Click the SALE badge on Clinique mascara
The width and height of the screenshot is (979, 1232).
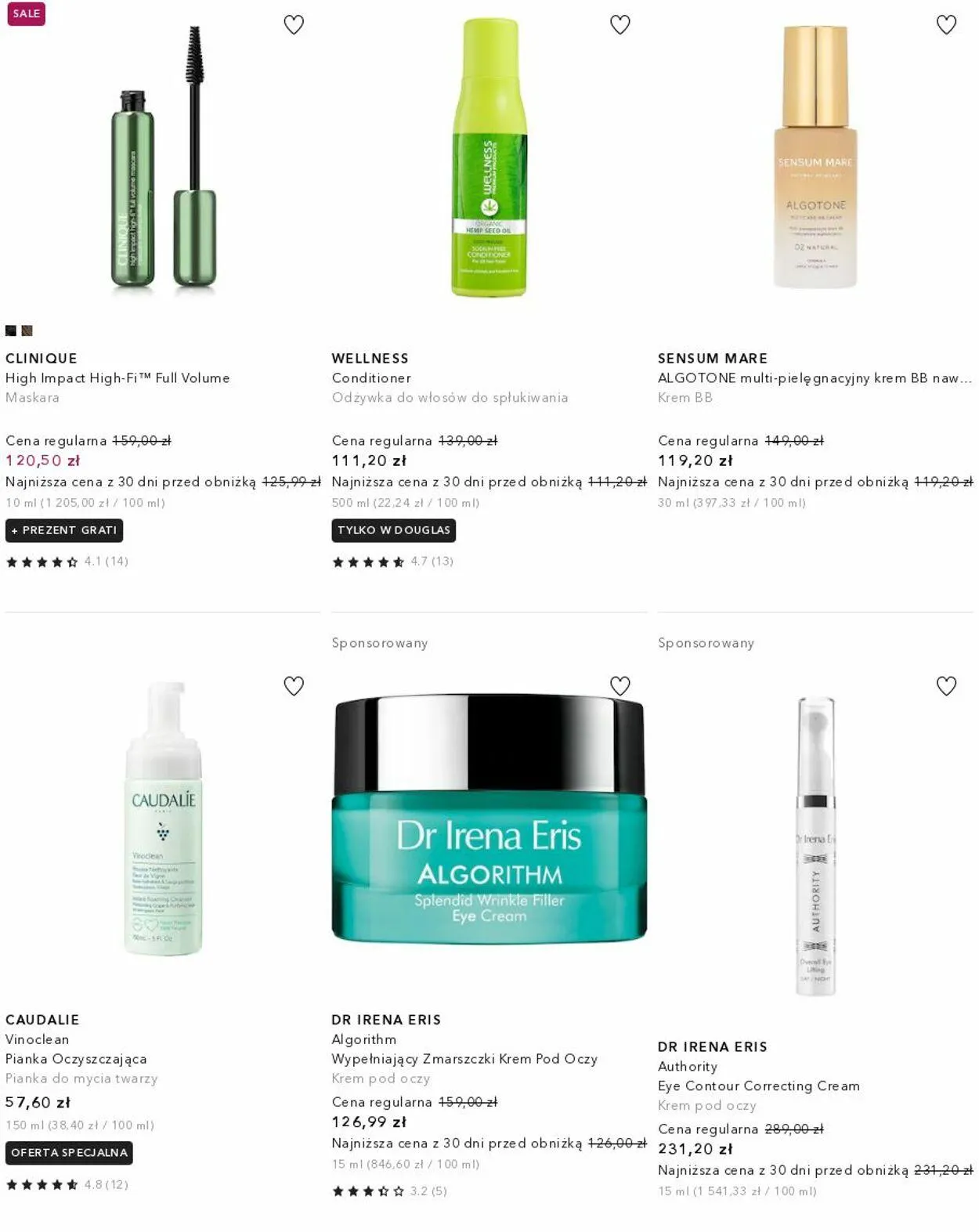(x=26, y=14)
